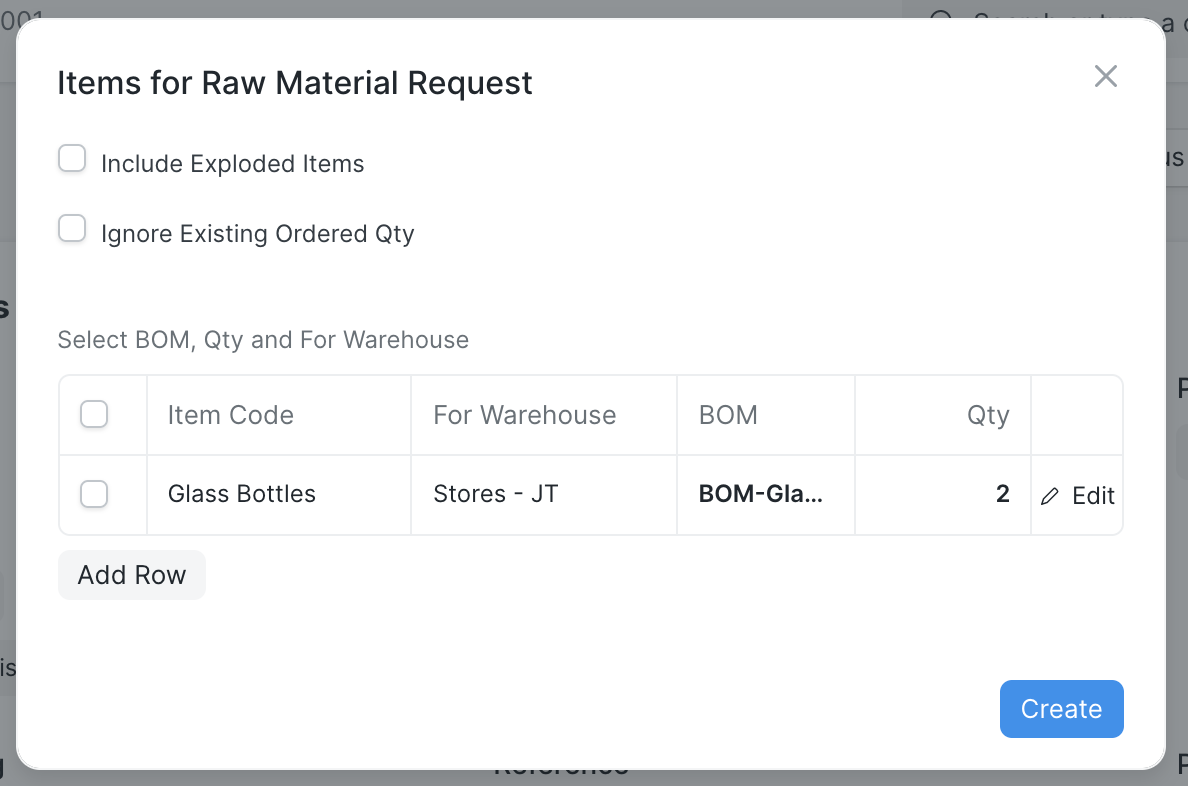1188x786 pixels.
Task: Enable Include Exploded Items checkbox
Action: [72, 159]
